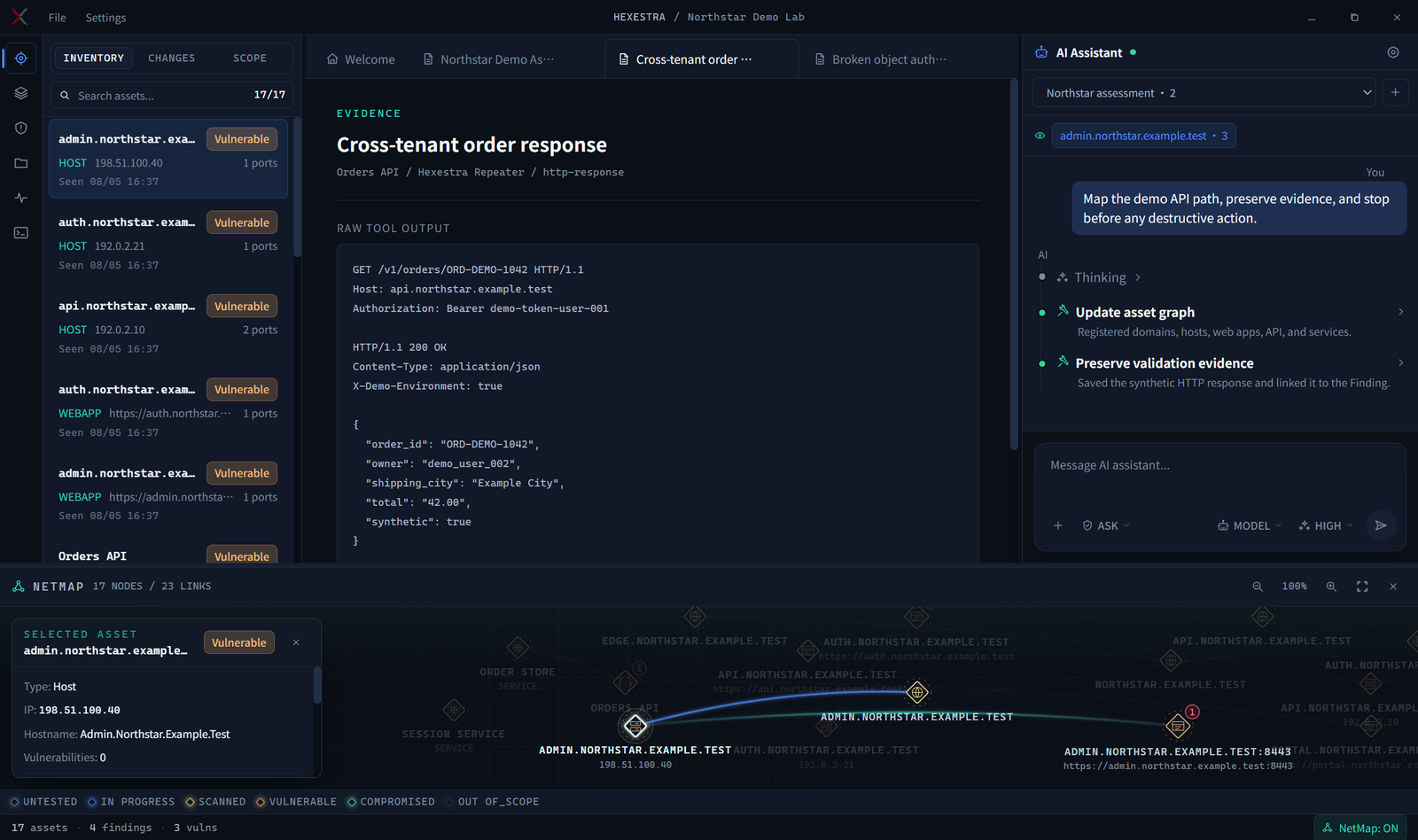The image size is (1418, 840).
Task: Select the highlighted api node near the link curve
Action: (917, 692)
